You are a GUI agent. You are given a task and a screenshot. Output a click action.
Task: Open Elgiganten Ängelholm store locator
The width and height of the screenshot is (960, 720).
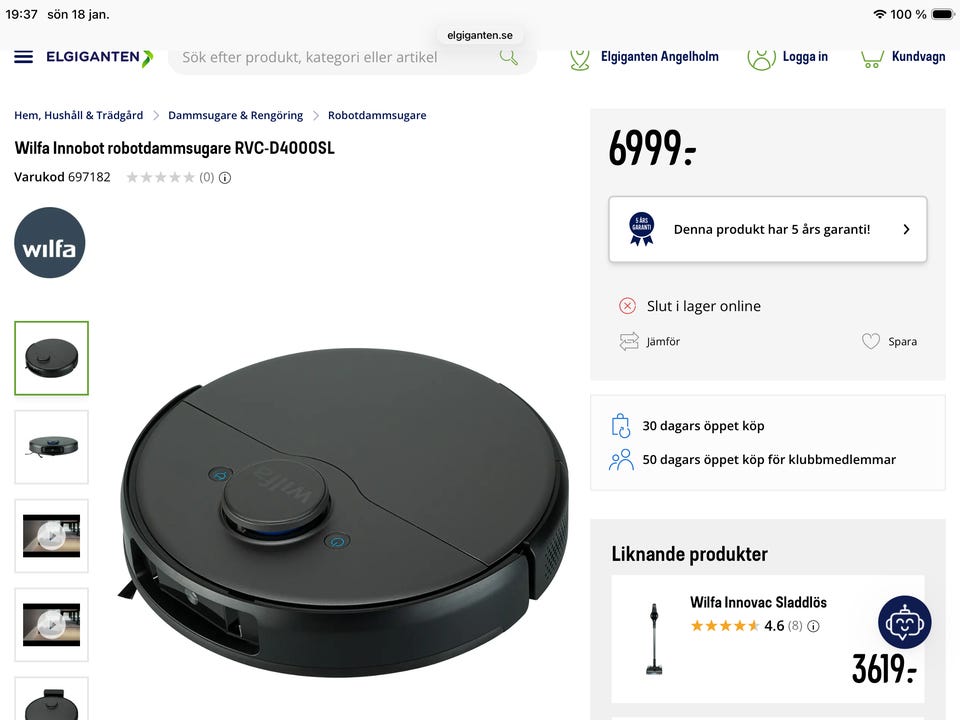pos(643,57)
